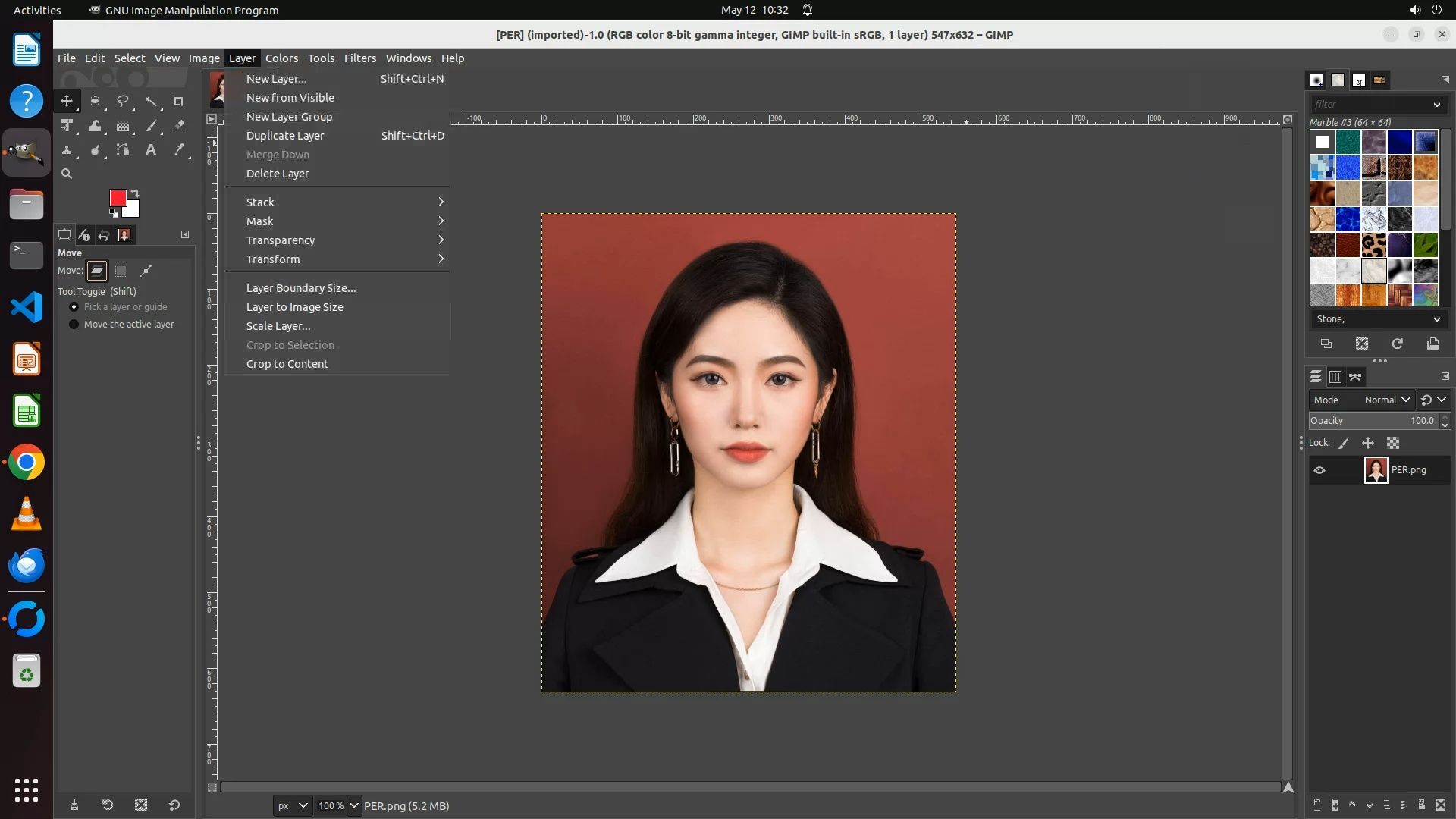The width and height of the screenshot is (1456, 819).
Task: Select the Fuzzy Select magic wand tool
Action: point(151,101)
